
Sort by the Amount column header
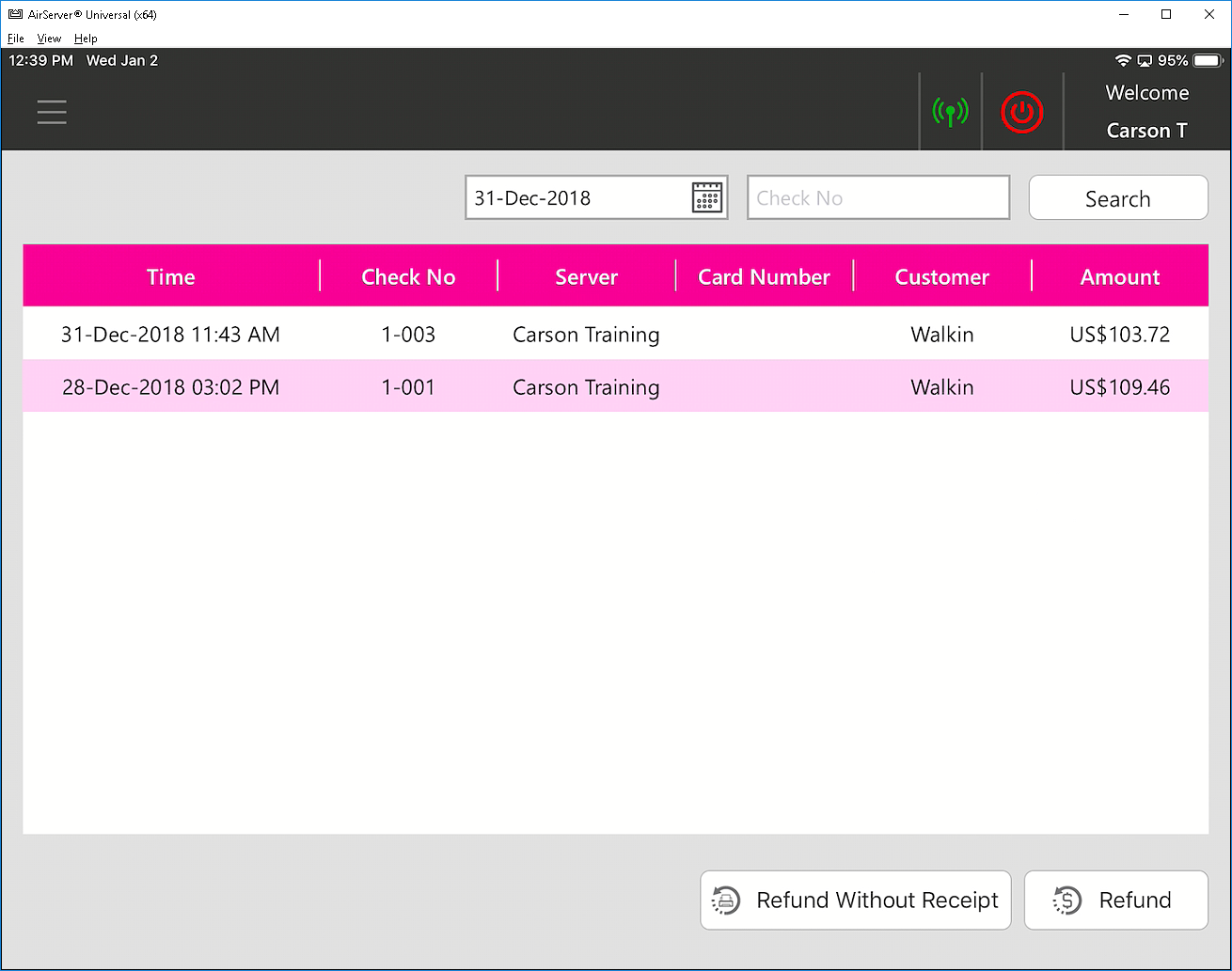pos(1119,276)
